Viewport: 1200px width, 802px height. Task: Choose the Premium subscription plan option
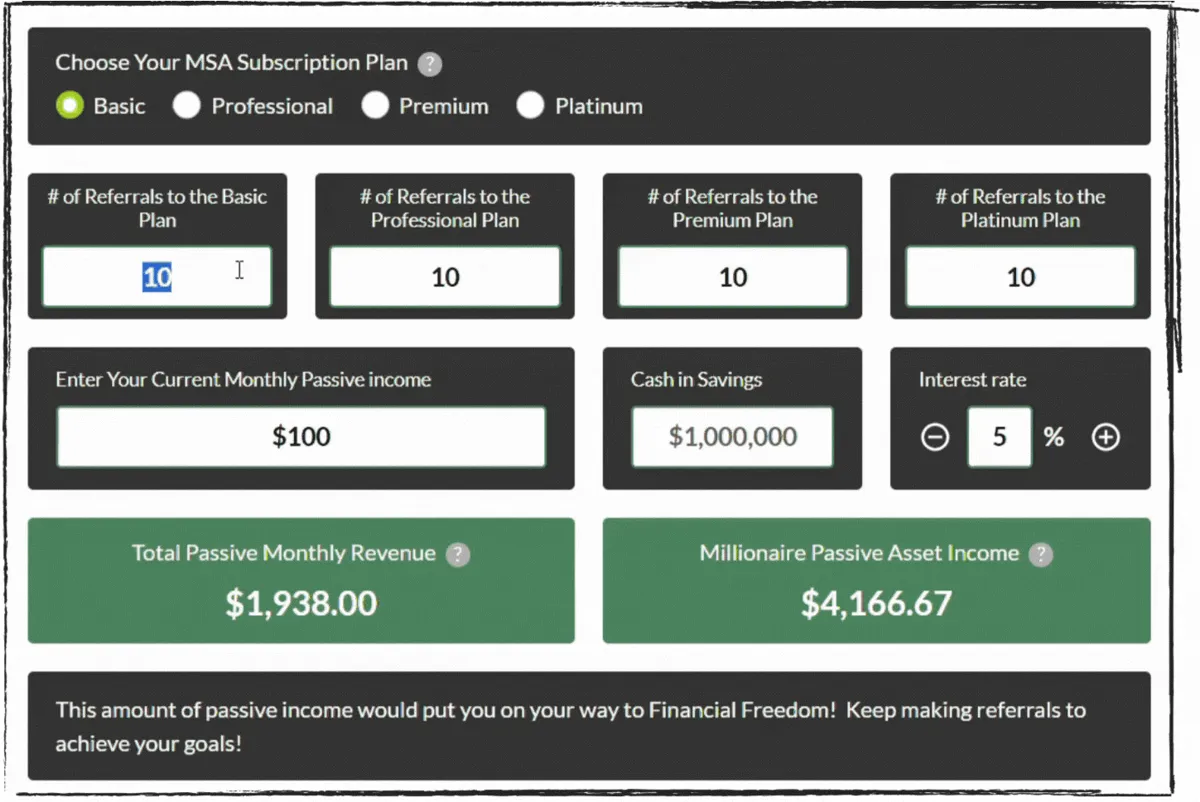click(375, 106)
